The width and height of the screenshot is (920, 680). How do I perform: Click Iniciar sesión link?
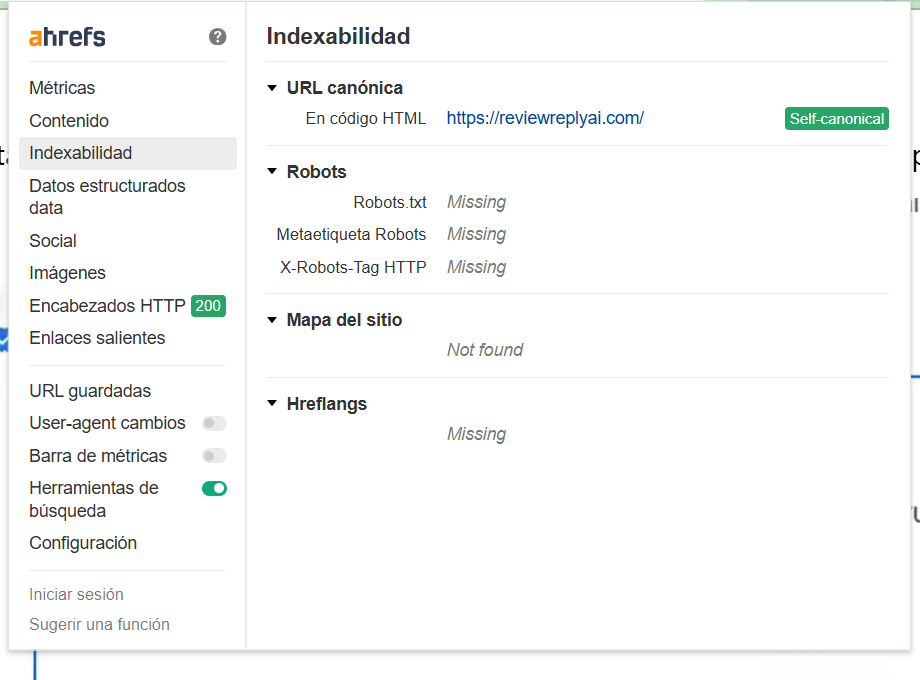click(76, 594)
